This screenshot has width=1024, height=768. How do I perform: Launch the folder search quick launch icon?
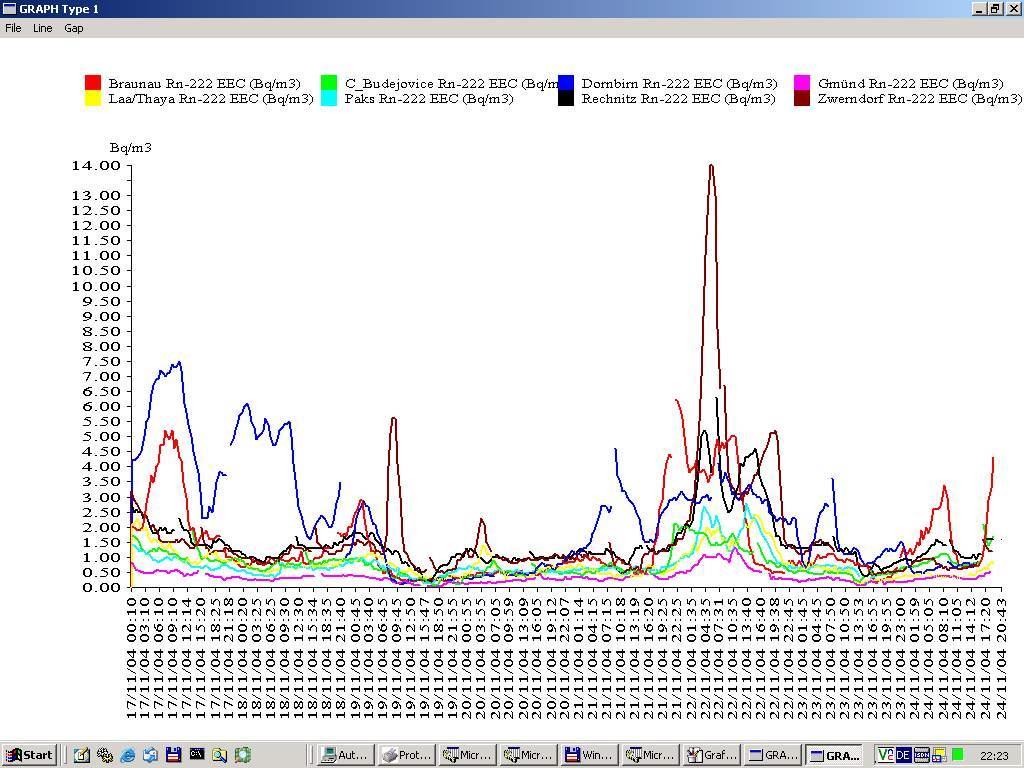[219, 755]
